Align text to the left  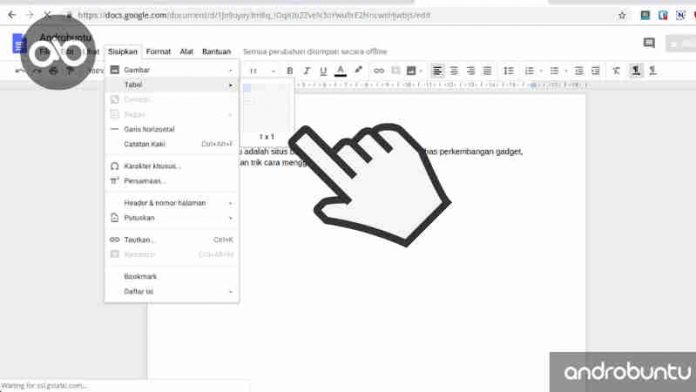click(437, 71)
